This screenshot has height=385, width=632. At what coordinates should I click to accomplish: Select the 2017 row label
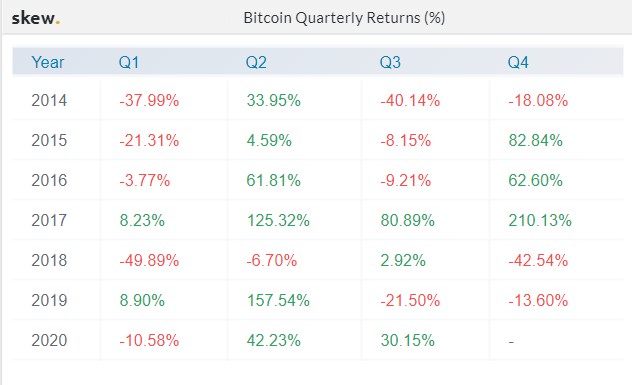click(49, 220)
